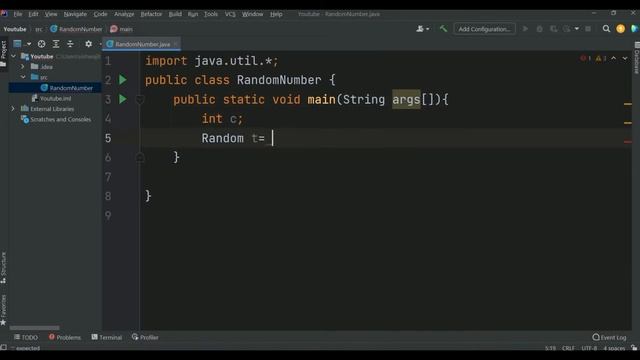
Task: Click the src breadcrumb in navigation bar
Action: click(x=39, y=29)
